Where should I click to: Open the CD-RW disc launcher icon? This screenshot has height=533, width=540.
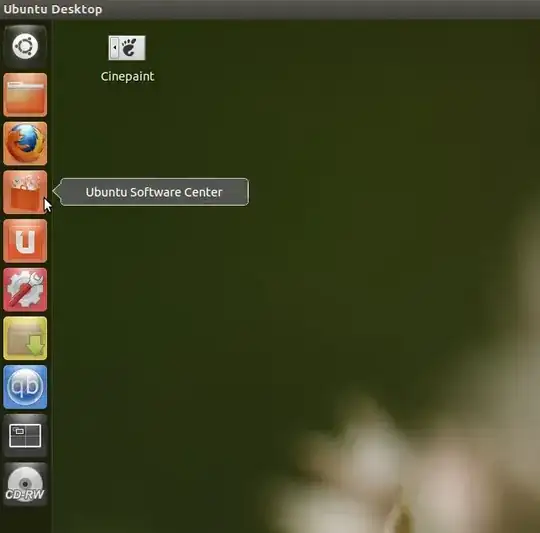[x=25, y=484]
